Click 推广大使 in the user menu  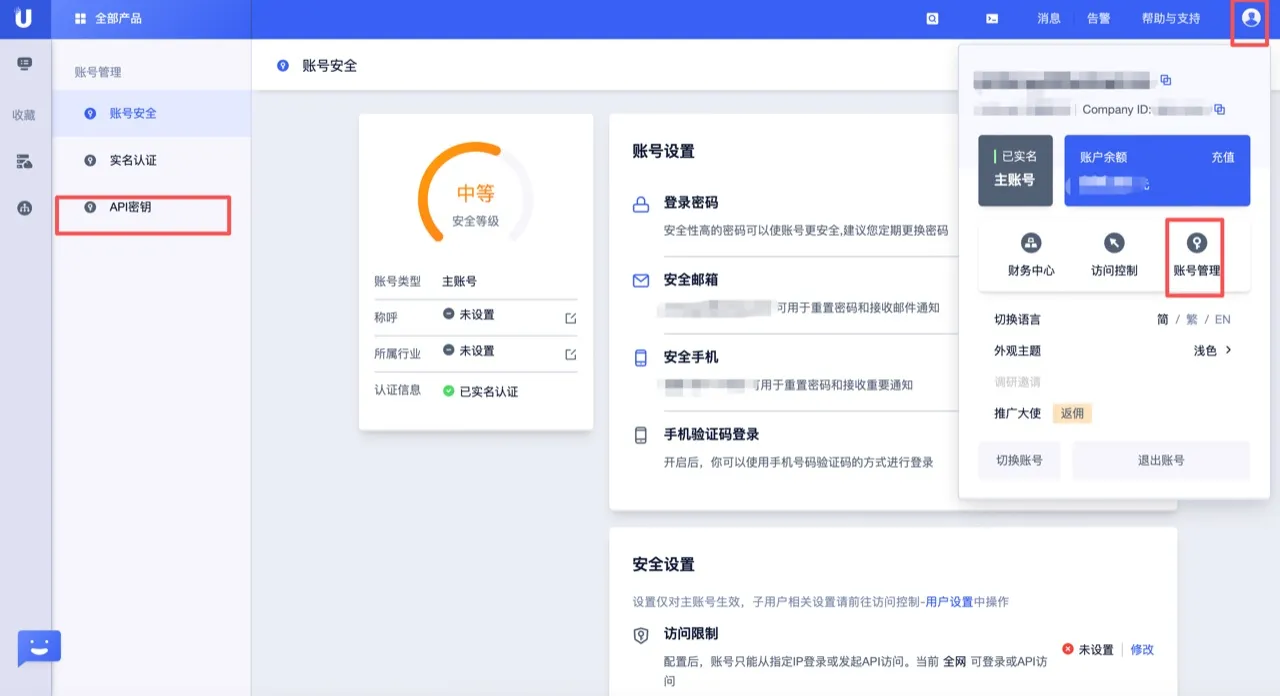pos(1017,413)
